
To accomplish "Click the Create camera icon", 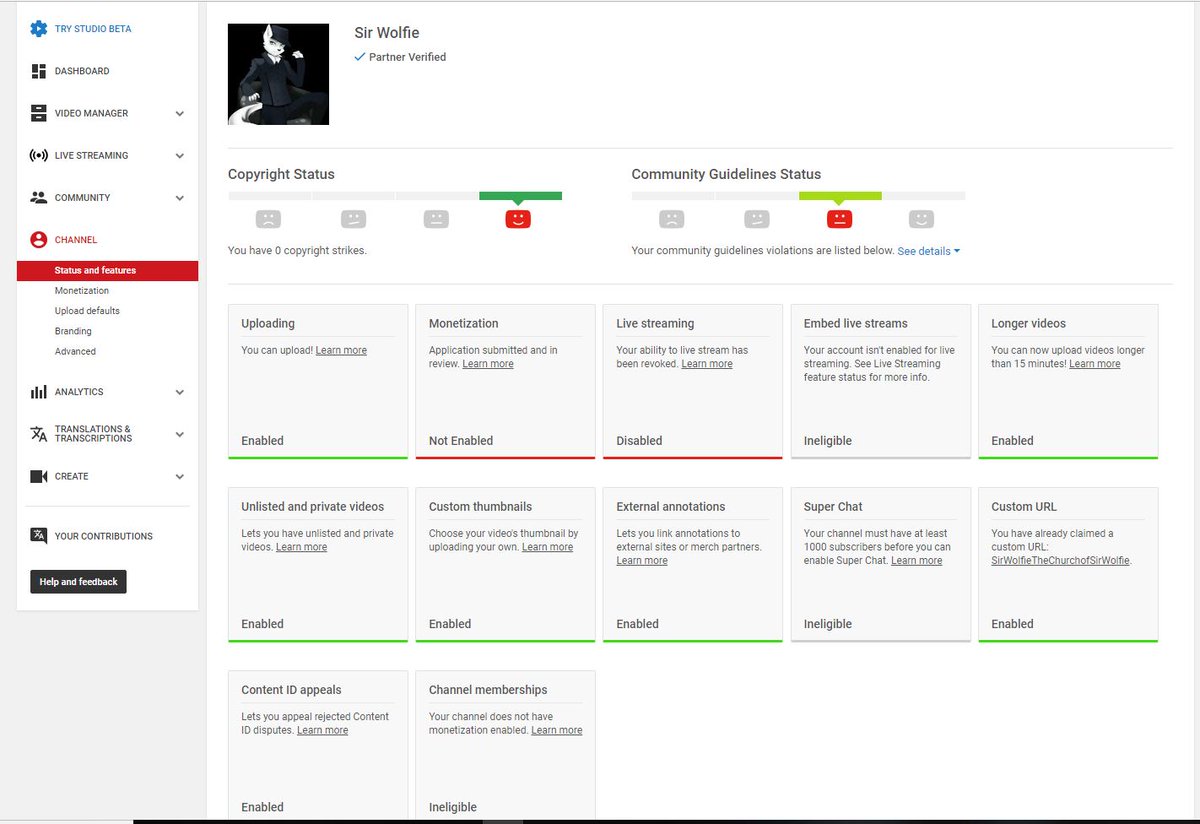I will point(39,476).
